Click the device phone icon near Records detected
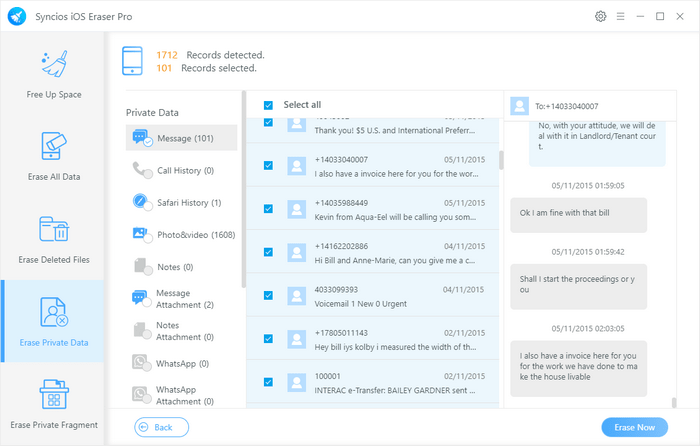Screen dimensions: 700x446 click(x=132, y=61)
